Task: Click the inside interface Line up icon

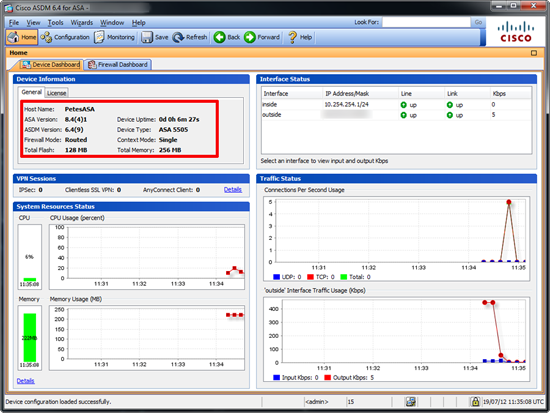Action: tap(403, 105)
